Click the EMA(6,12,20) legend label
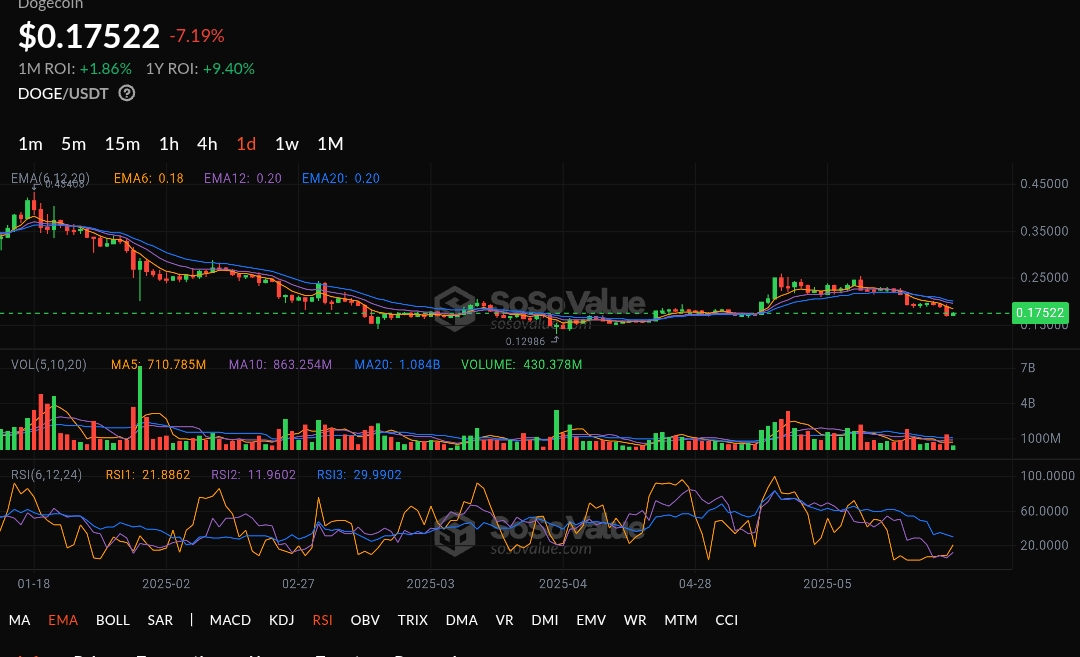1080x657 pixels. pos(50,178)
